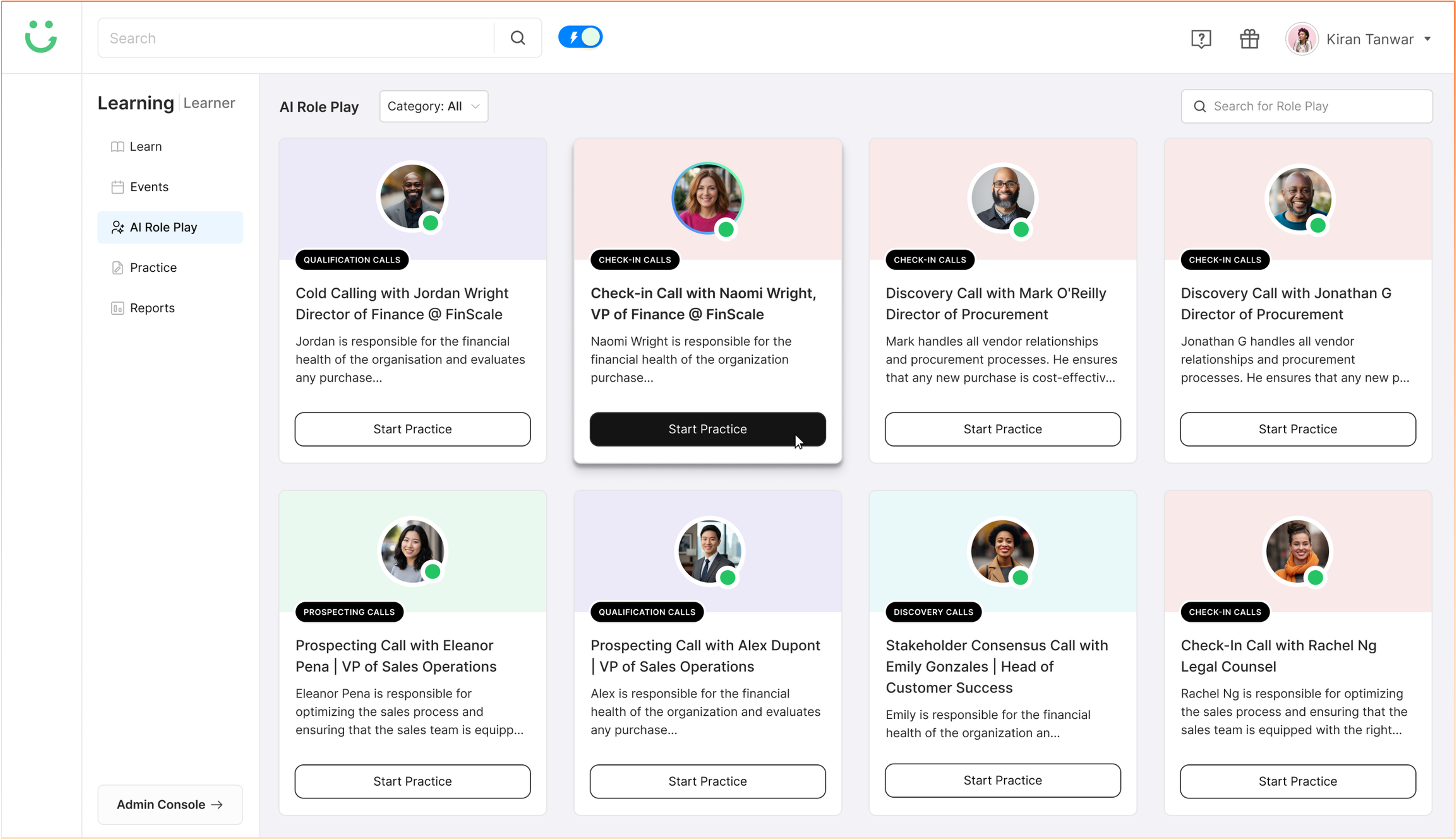Click Jordan Wright's avatar photo
The image size is (1456, 839).
412,197
